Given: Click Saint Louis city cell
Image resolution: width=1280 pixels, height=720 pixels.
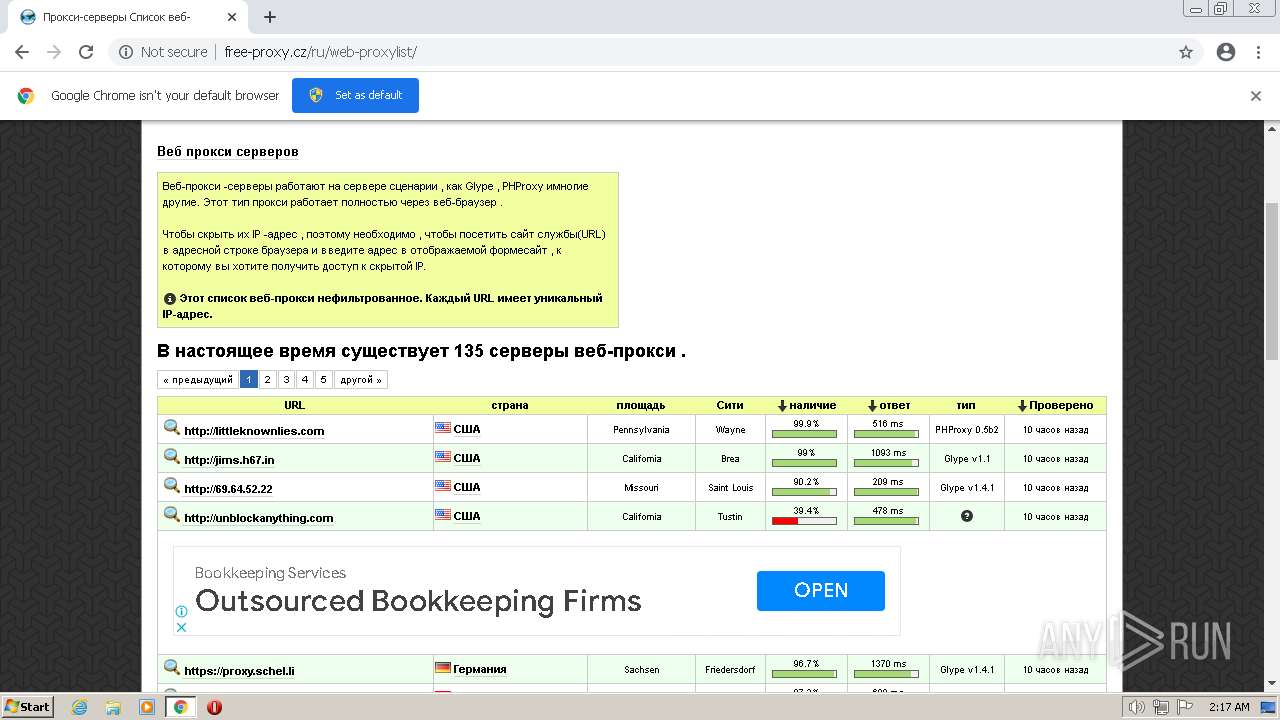Looking at the screenshot, I should coord(730,488).
